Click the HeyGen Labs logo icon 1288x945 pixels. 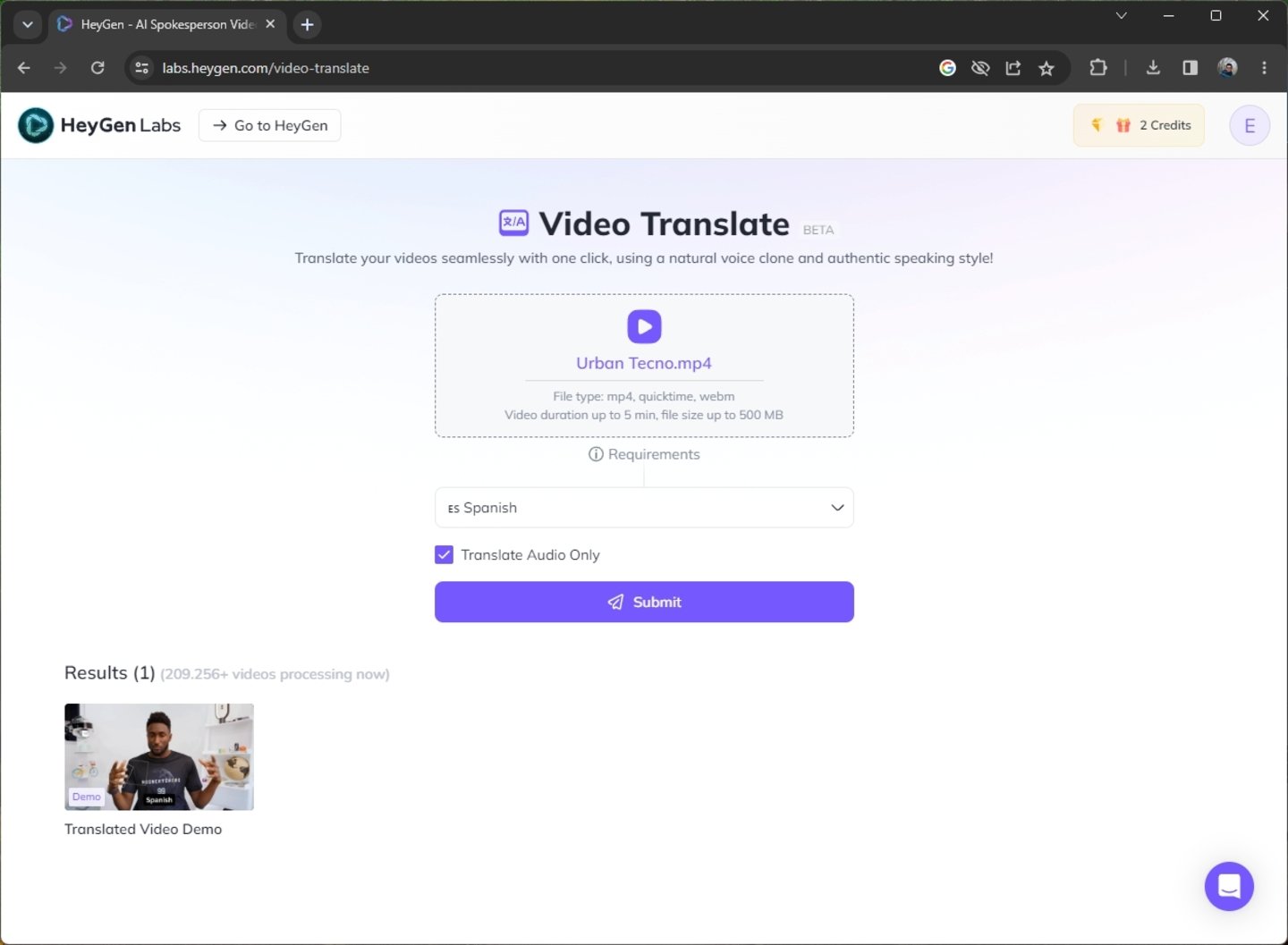(x=36, y=125)
